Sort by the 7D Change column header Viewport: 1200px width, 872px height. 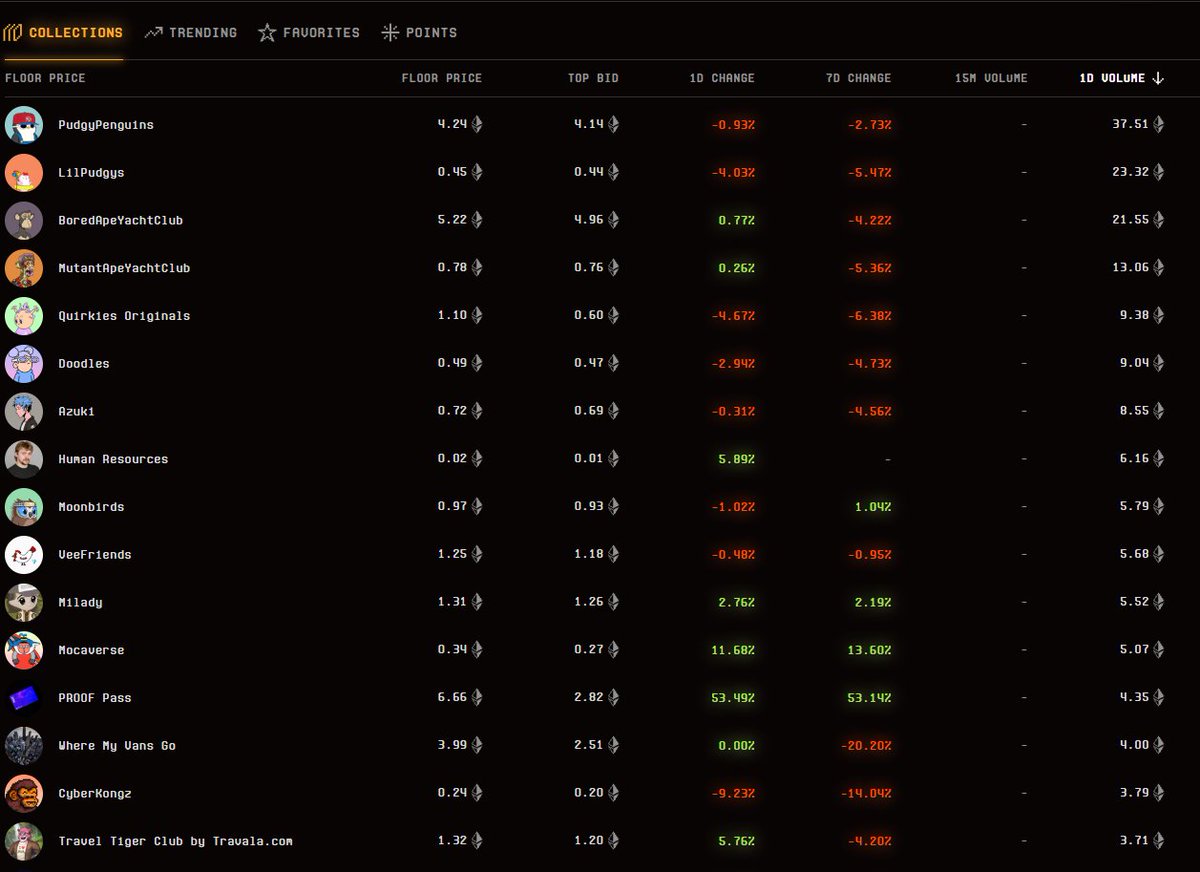[858, 78]
